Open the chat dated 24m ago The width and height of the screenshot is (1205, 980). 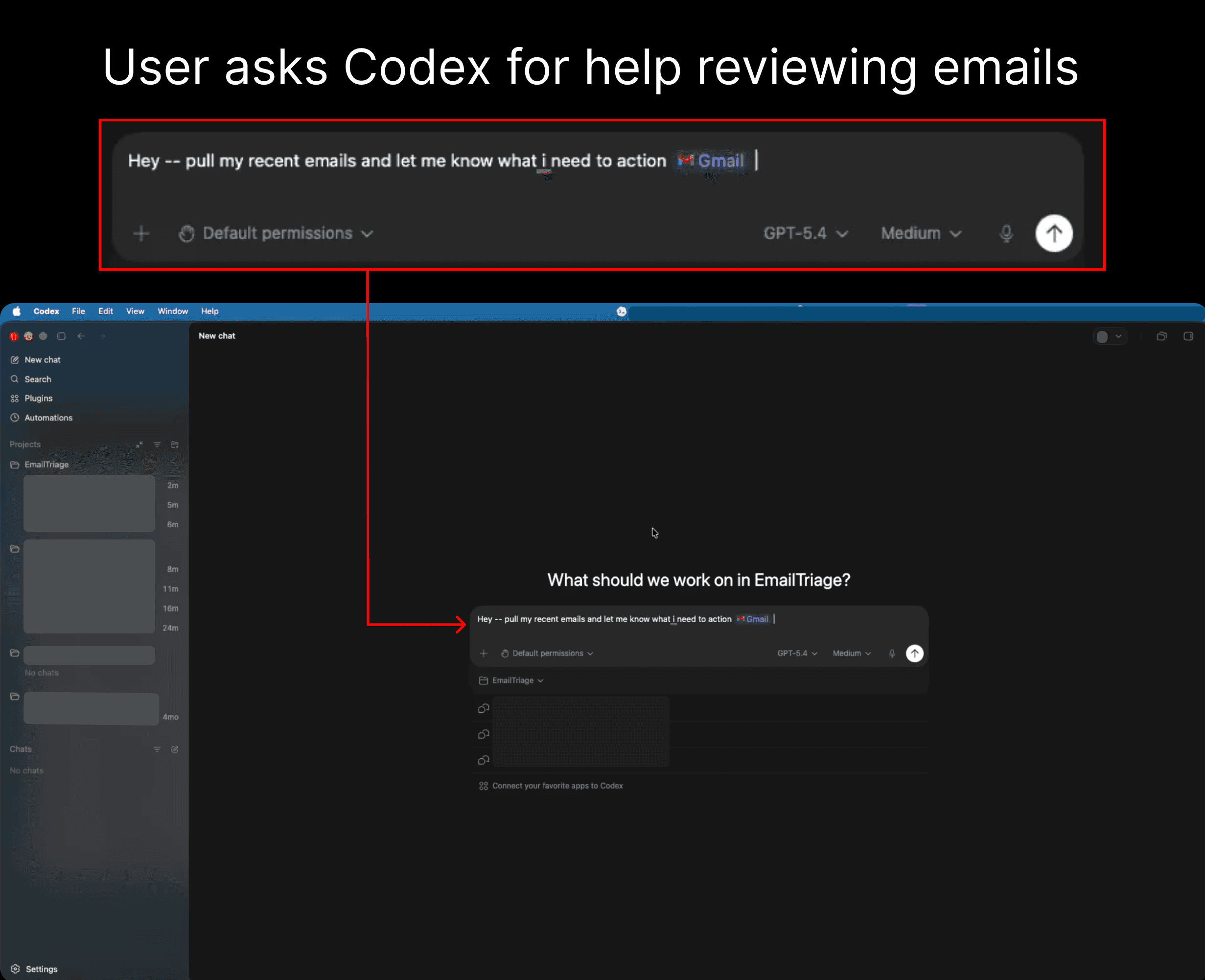(x=102, y=628)
